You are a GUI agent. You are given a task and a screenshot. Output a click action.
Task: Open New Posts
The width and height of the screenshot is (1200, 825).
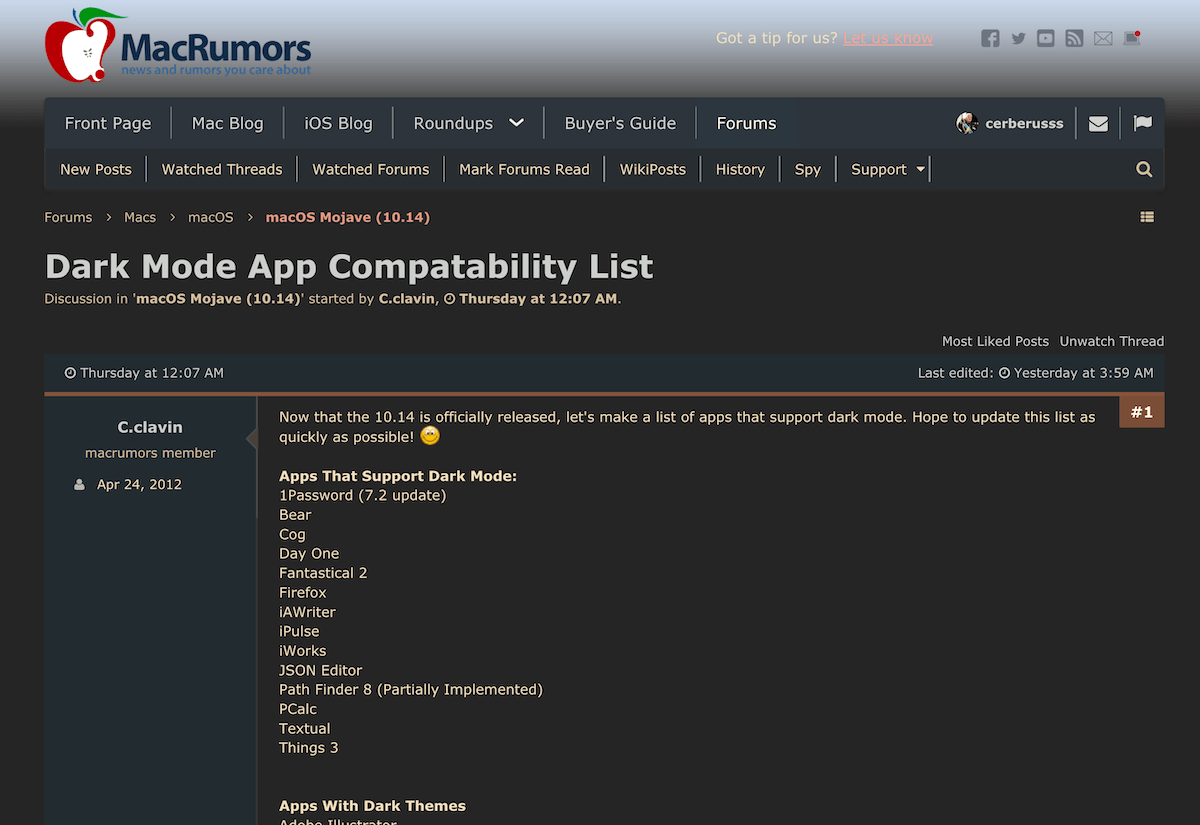point(96,169)
